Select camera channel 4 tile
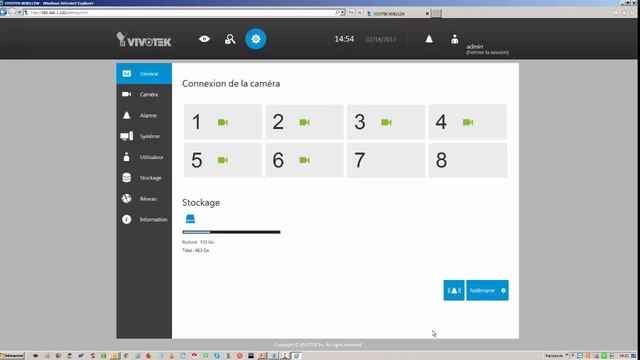Screen dimensions: 640x360 click(468, 122)
